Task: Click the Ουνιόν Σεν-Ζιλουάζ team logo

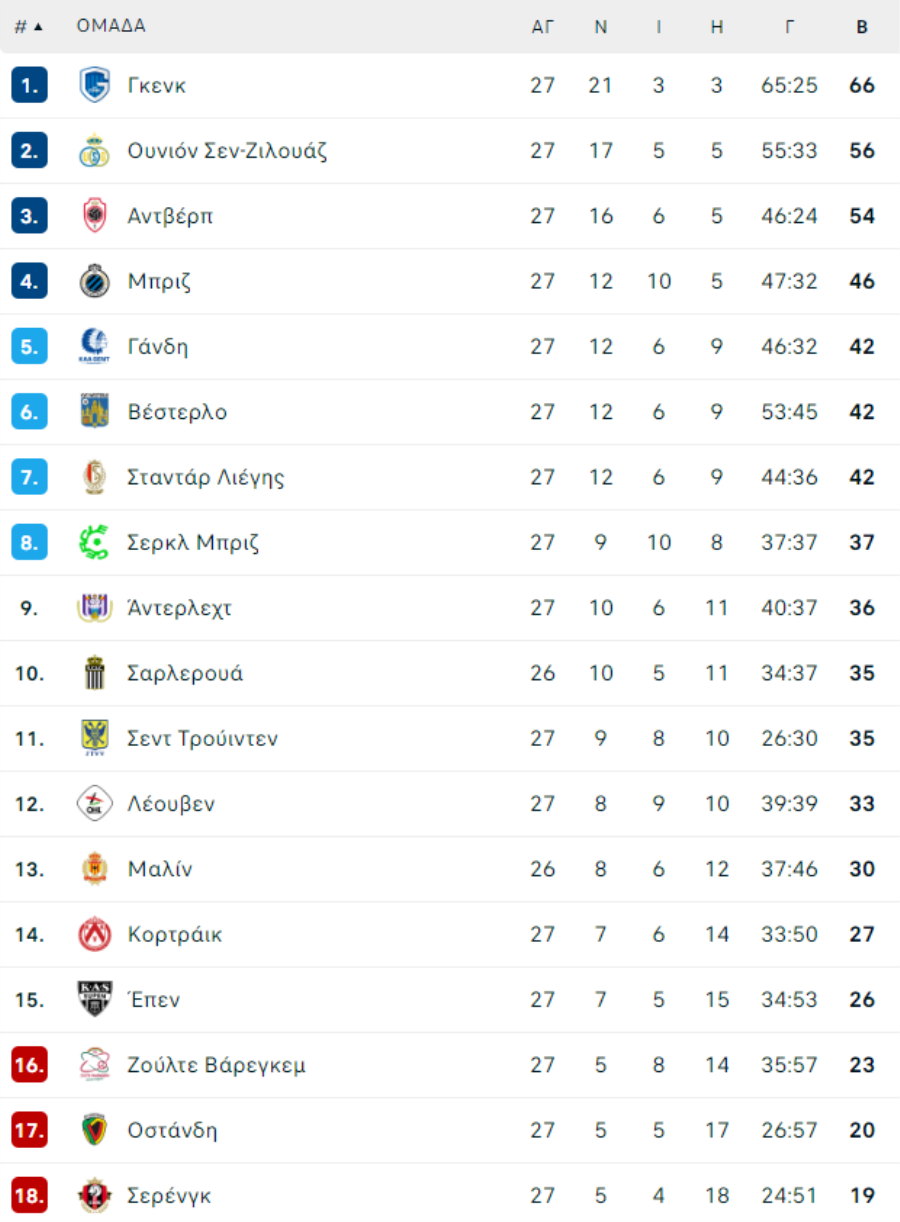Action: (x=94, y=151)
